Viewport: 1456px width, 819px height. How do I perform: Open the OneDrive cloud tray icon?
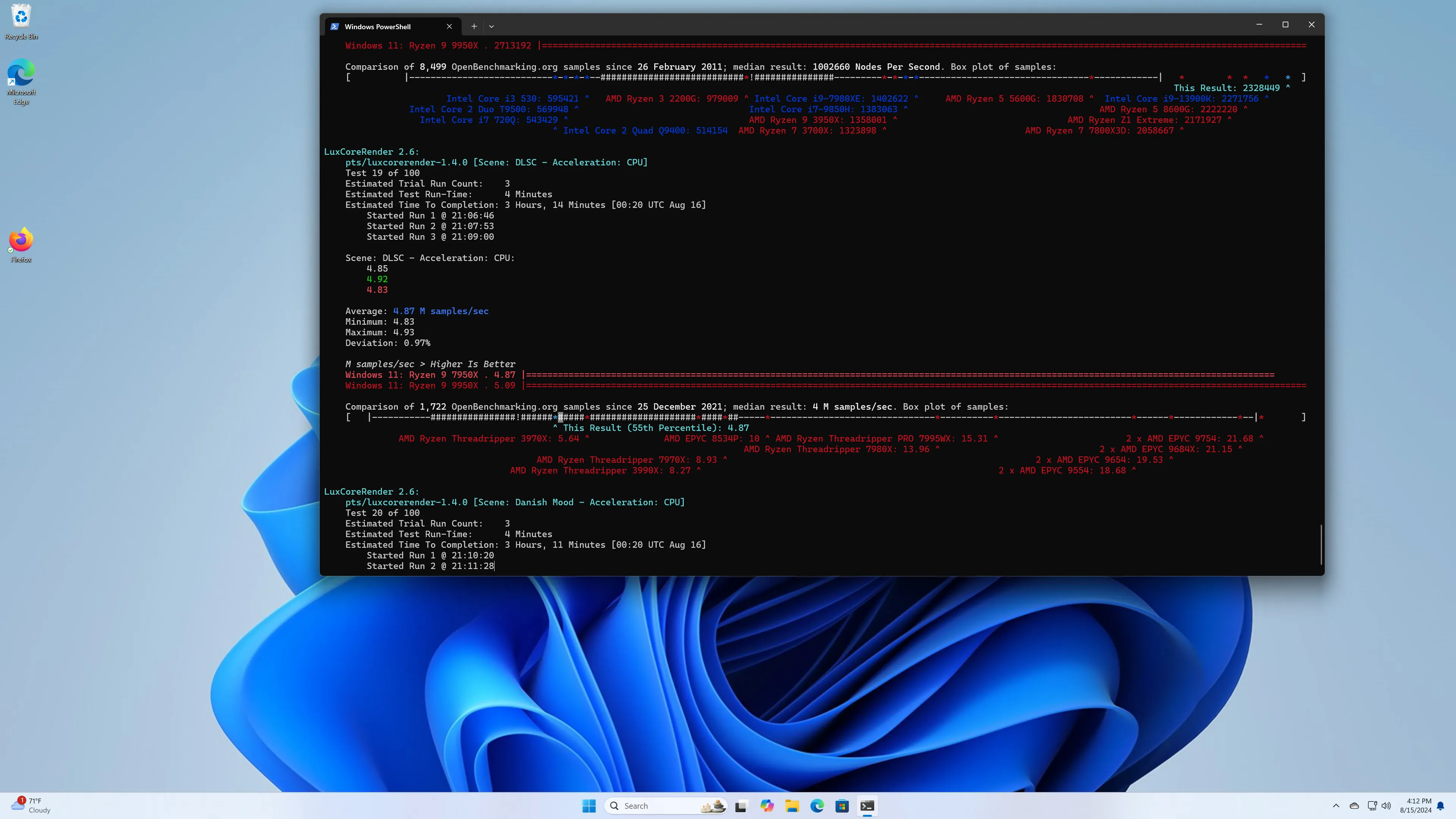(x=1354, y=806)
